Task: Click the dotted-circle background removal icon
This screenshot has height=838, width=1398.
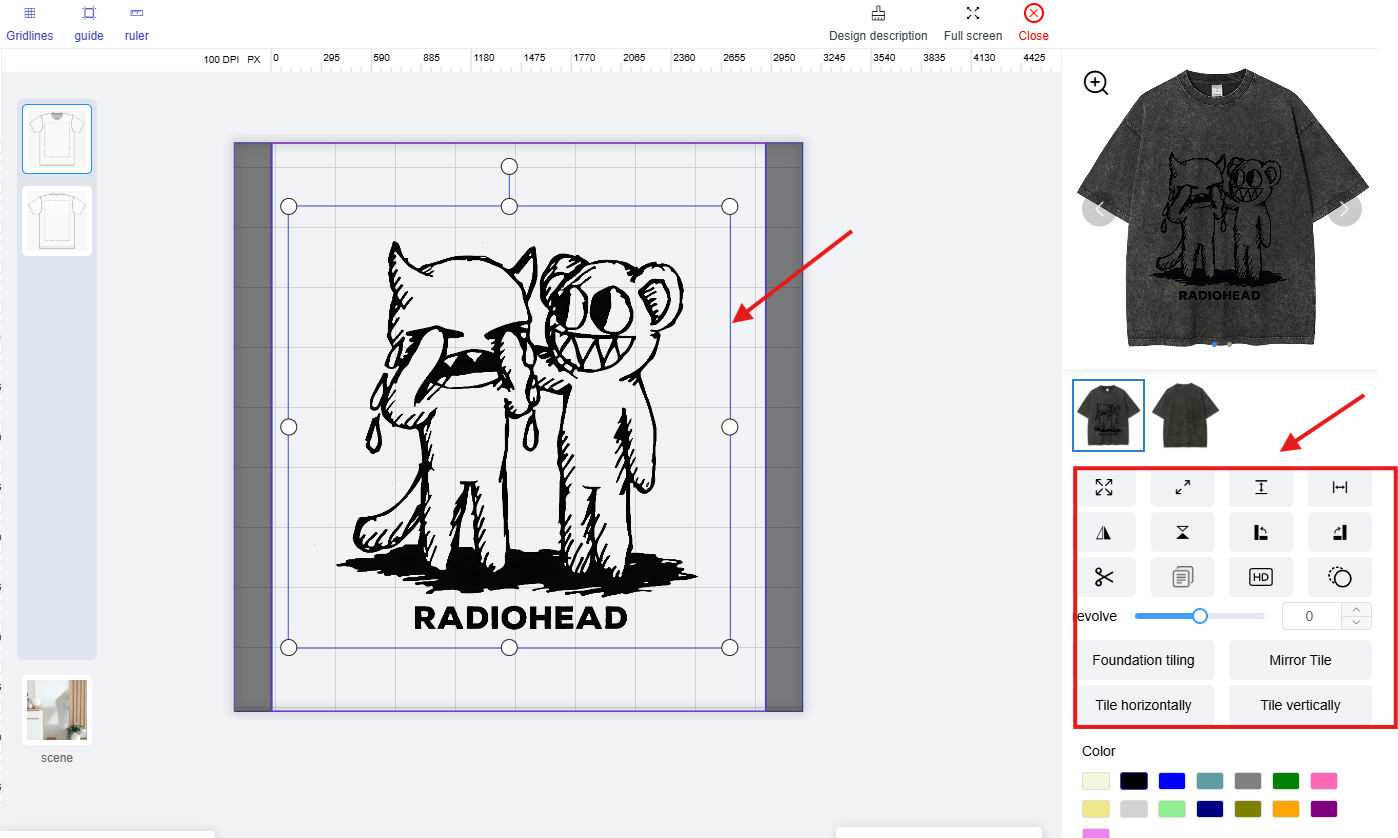Action: click(1340, 577)
